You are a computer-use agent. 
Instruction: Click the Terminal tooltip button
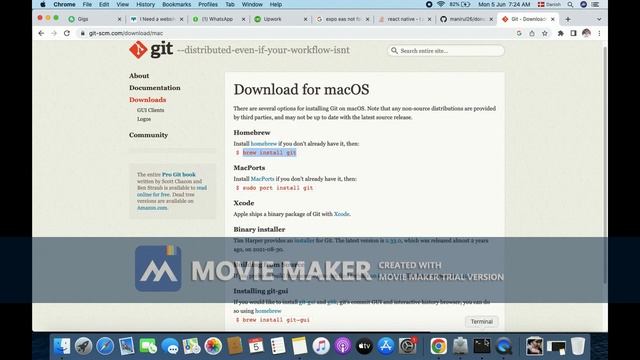point(482,322)
